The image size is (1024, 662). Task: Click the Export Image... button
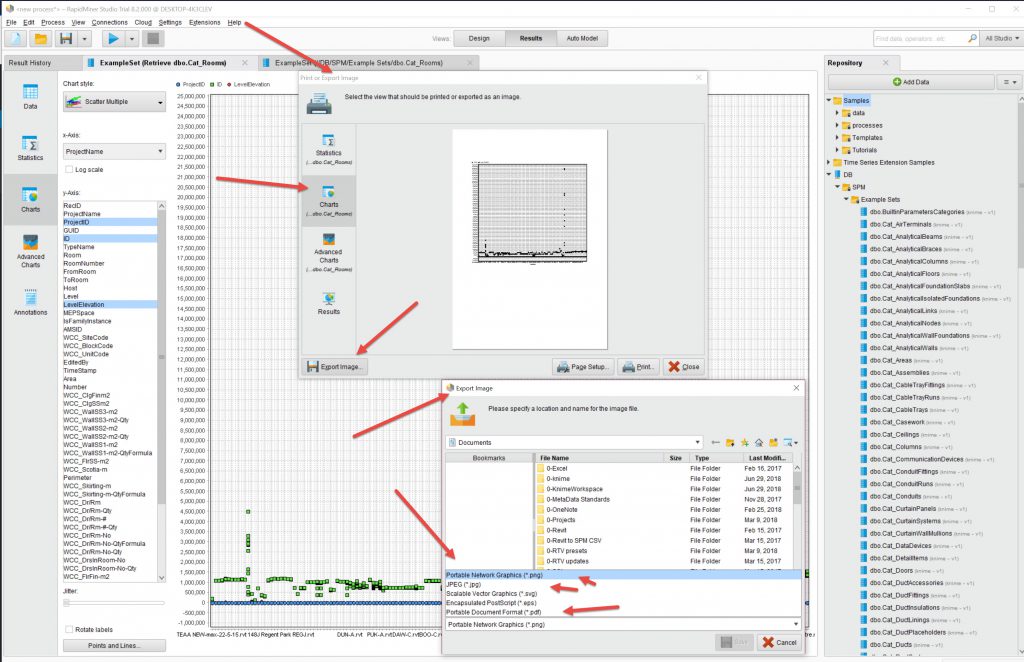click(x=336, y=367)
